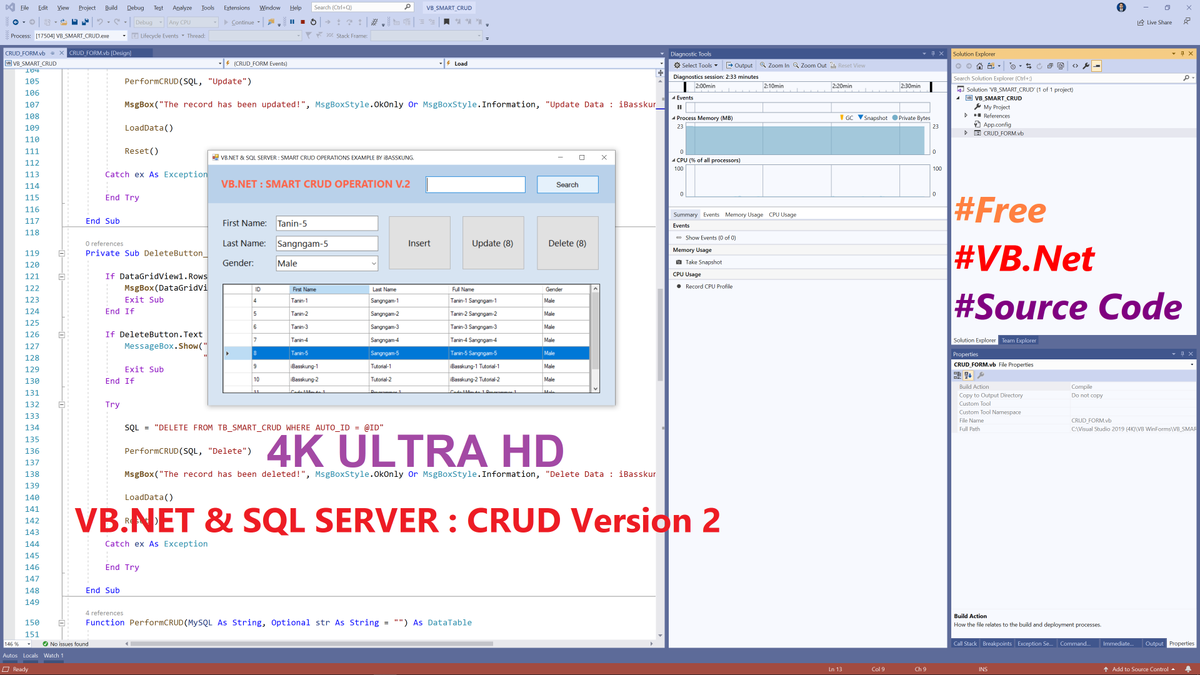Image resolution: width=1200 pixels, height=675 pixels.
Task: Click Zoom In in Diagnostic Tools
Action: coord(773,65)
